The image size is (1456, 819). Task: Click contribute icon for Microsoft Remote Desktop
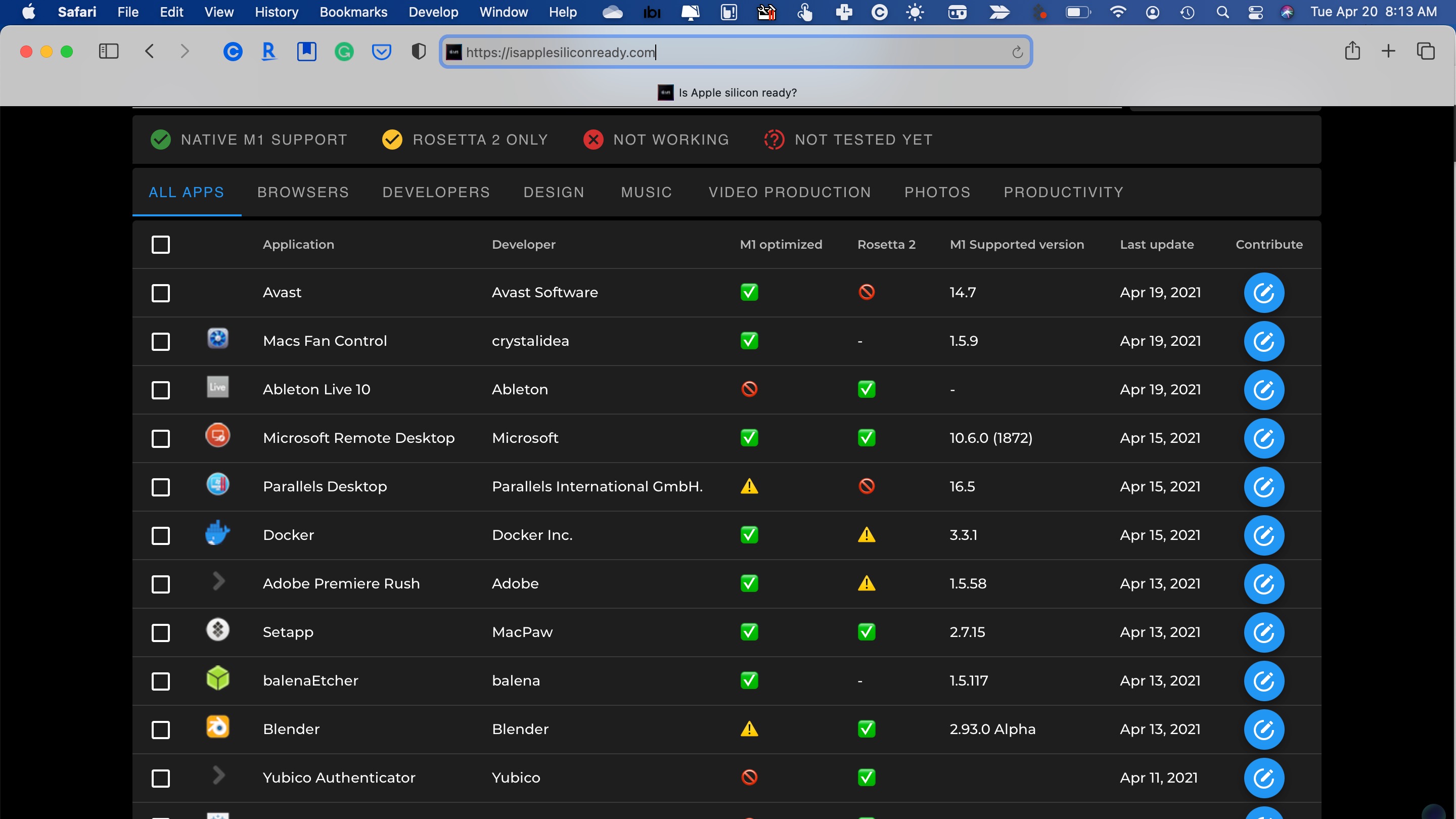[1264, 439]
